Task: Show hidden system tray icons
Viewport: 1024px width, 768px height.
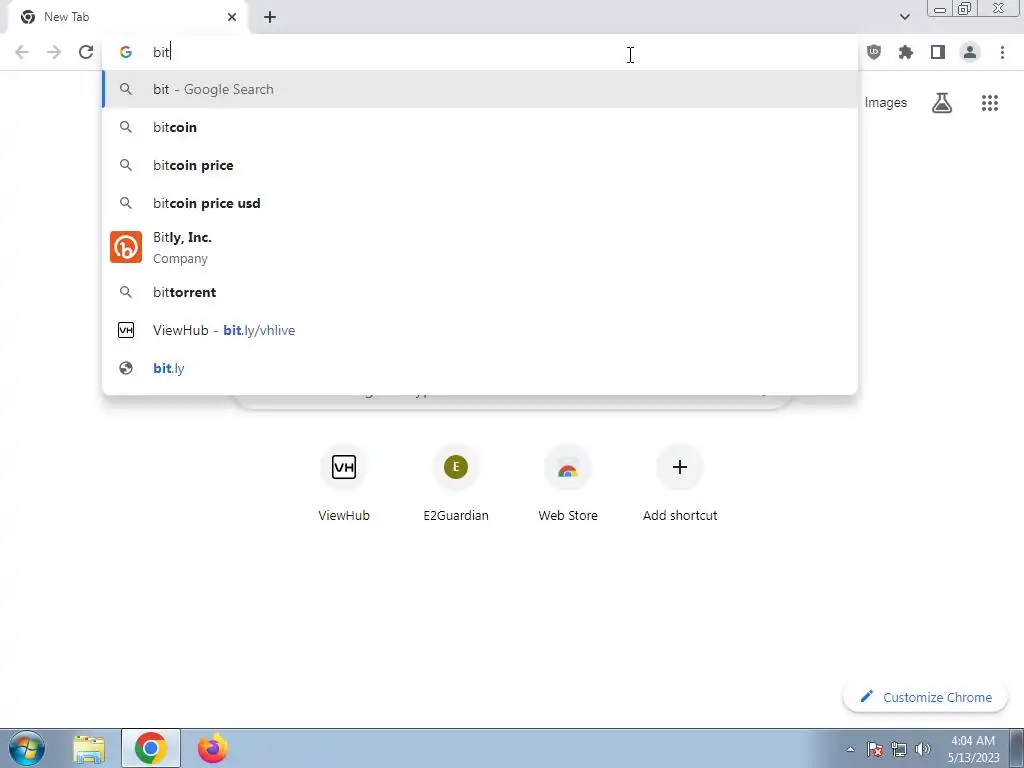Action: pyautogui.click(x=850, y=749)
